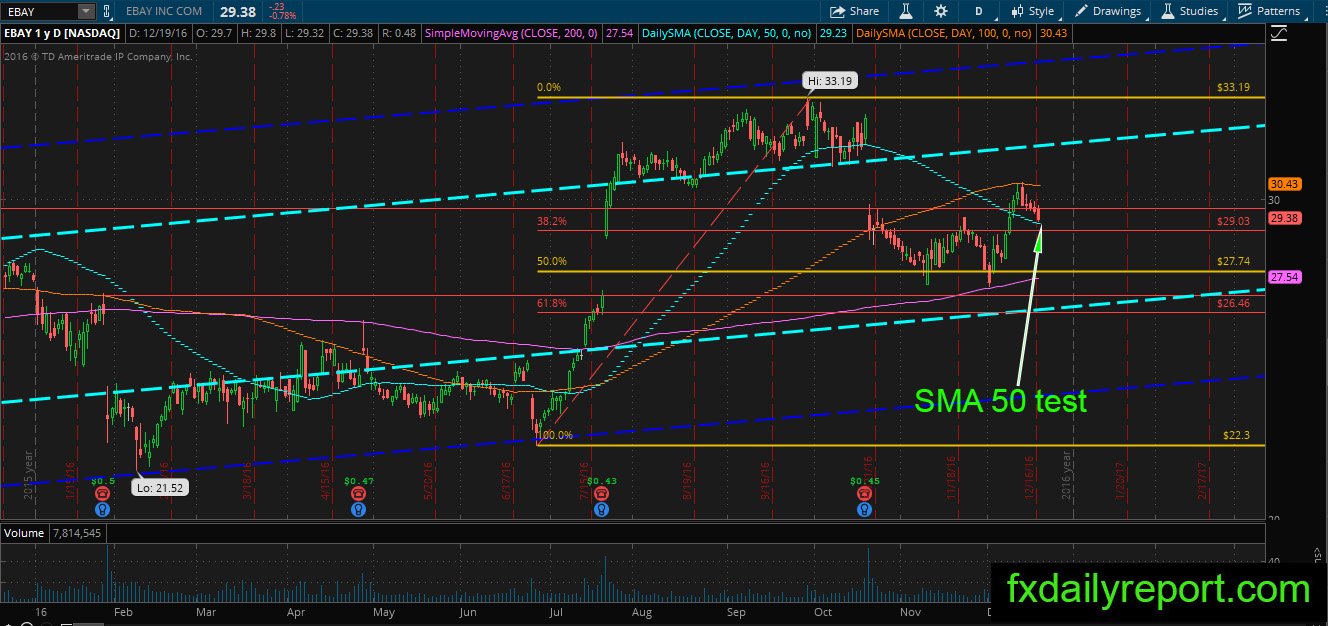Viewport: 1328px width, 626px height.
Task: Open the Share chart option
Action: (854, 11)
